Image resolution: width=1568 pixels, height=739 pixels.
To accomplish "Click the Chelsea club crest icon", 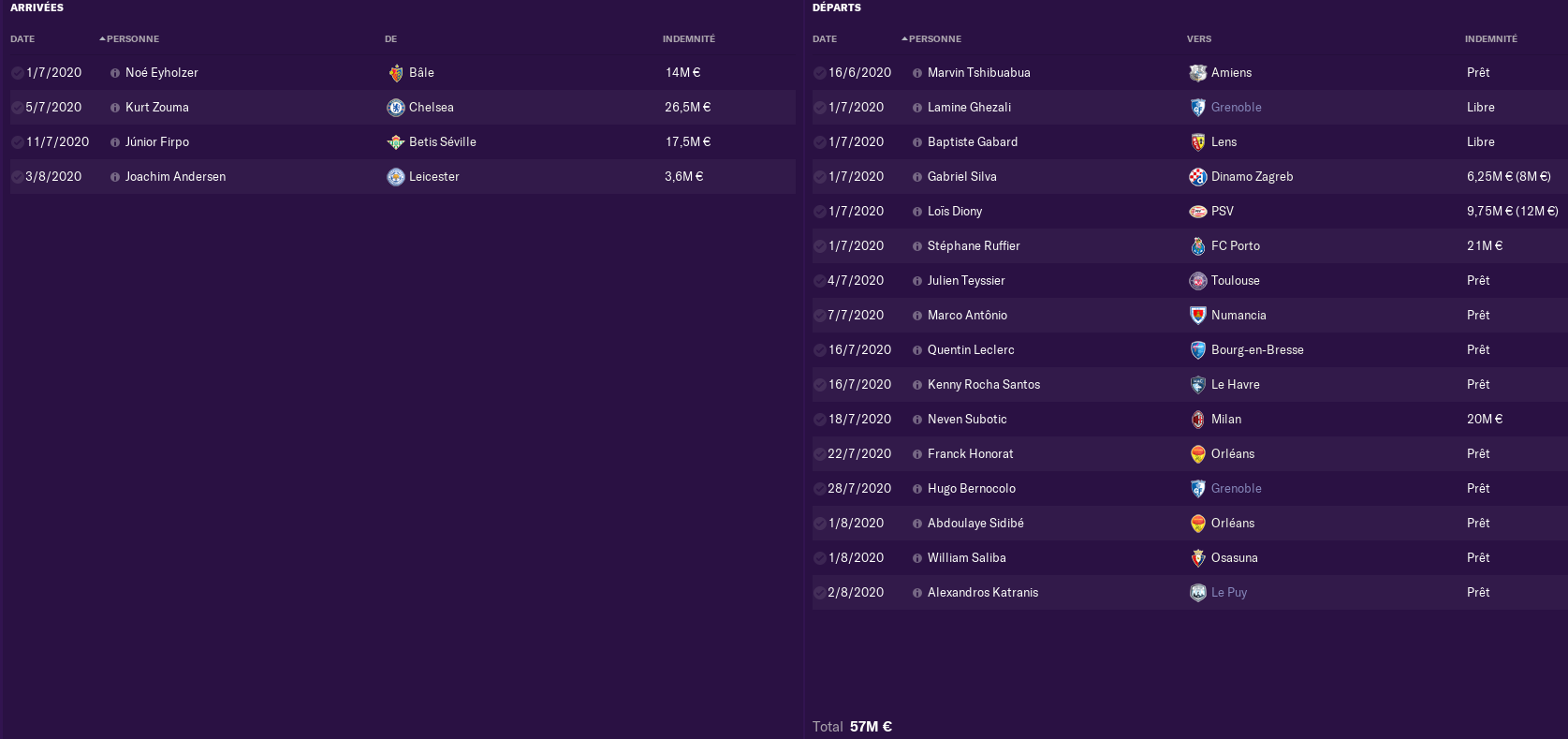I will 396,108.
